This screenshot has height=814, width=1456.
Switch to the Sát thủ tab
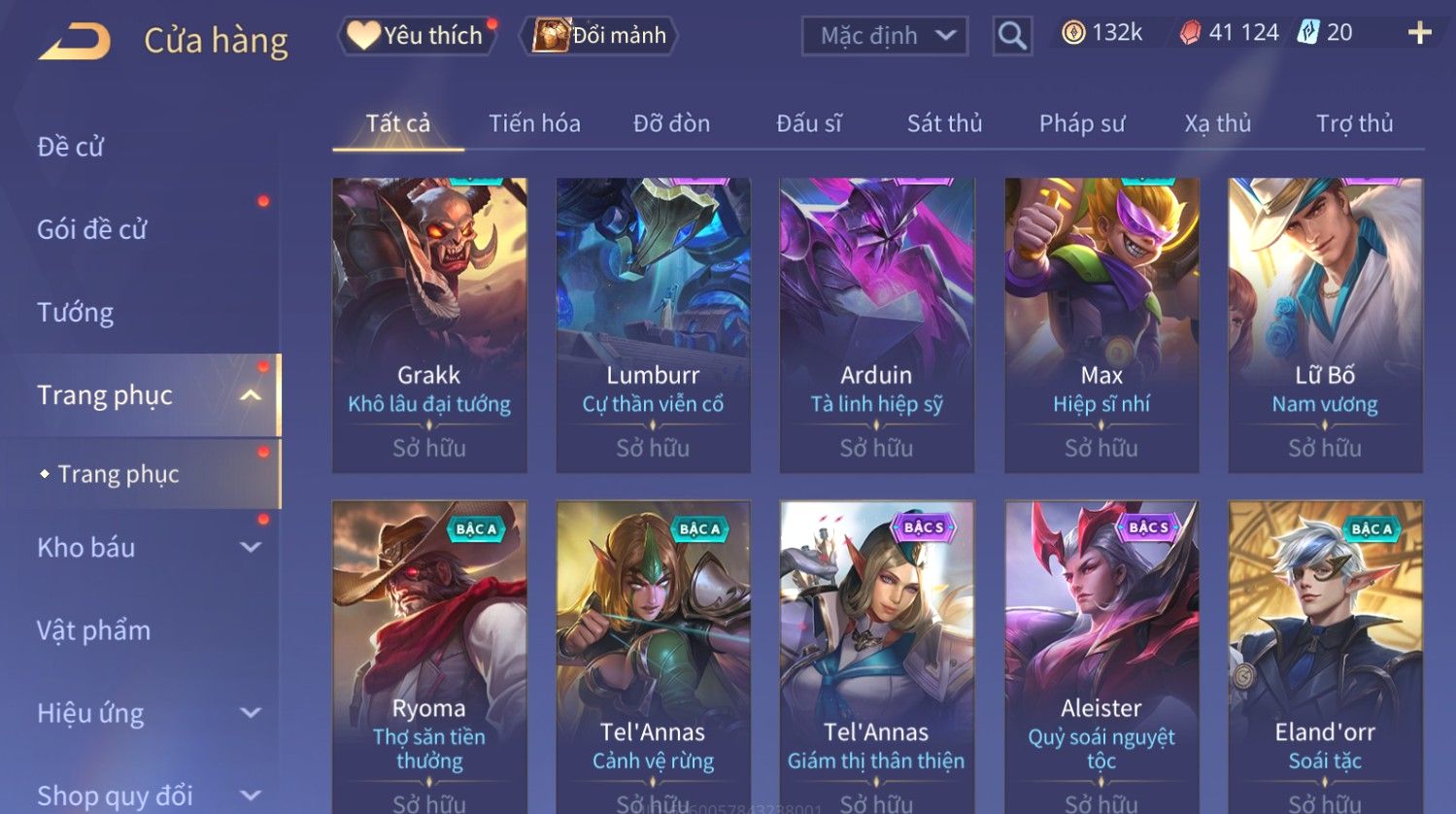[944, 123]
